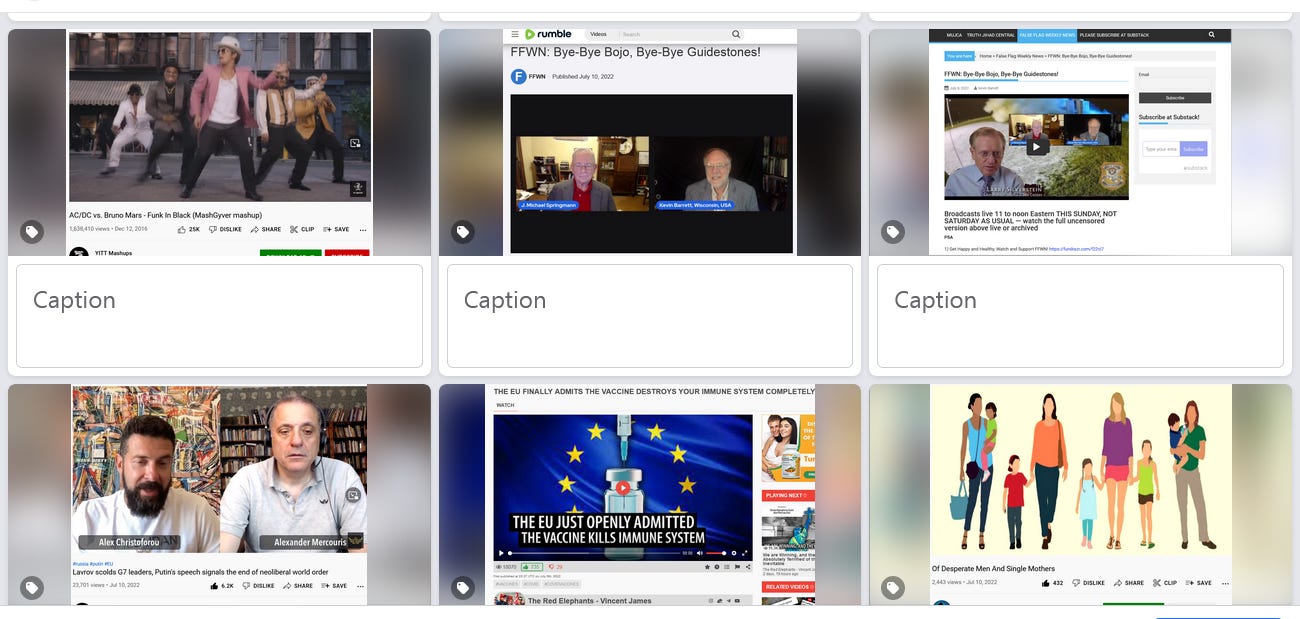Select the Funk In Black mashup thumbnail

point(219,142)
